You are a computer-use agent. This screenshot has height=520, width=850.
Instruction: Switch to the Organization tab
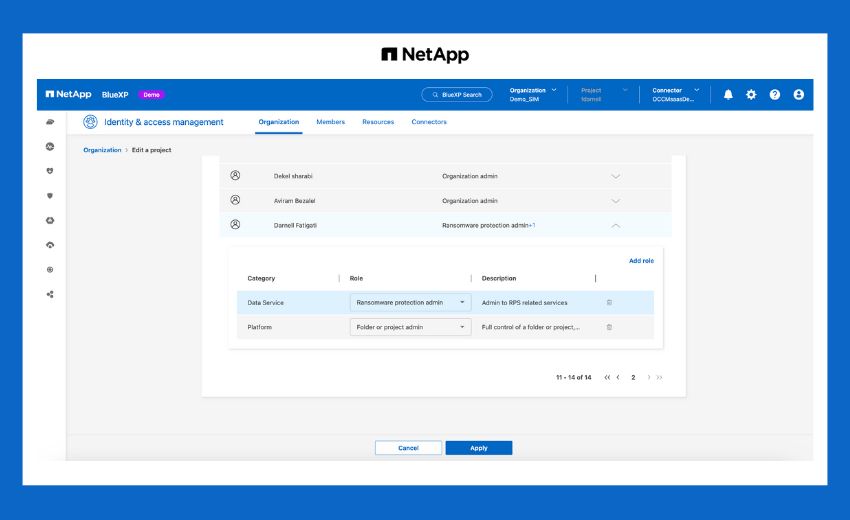(x=279, y=122)
